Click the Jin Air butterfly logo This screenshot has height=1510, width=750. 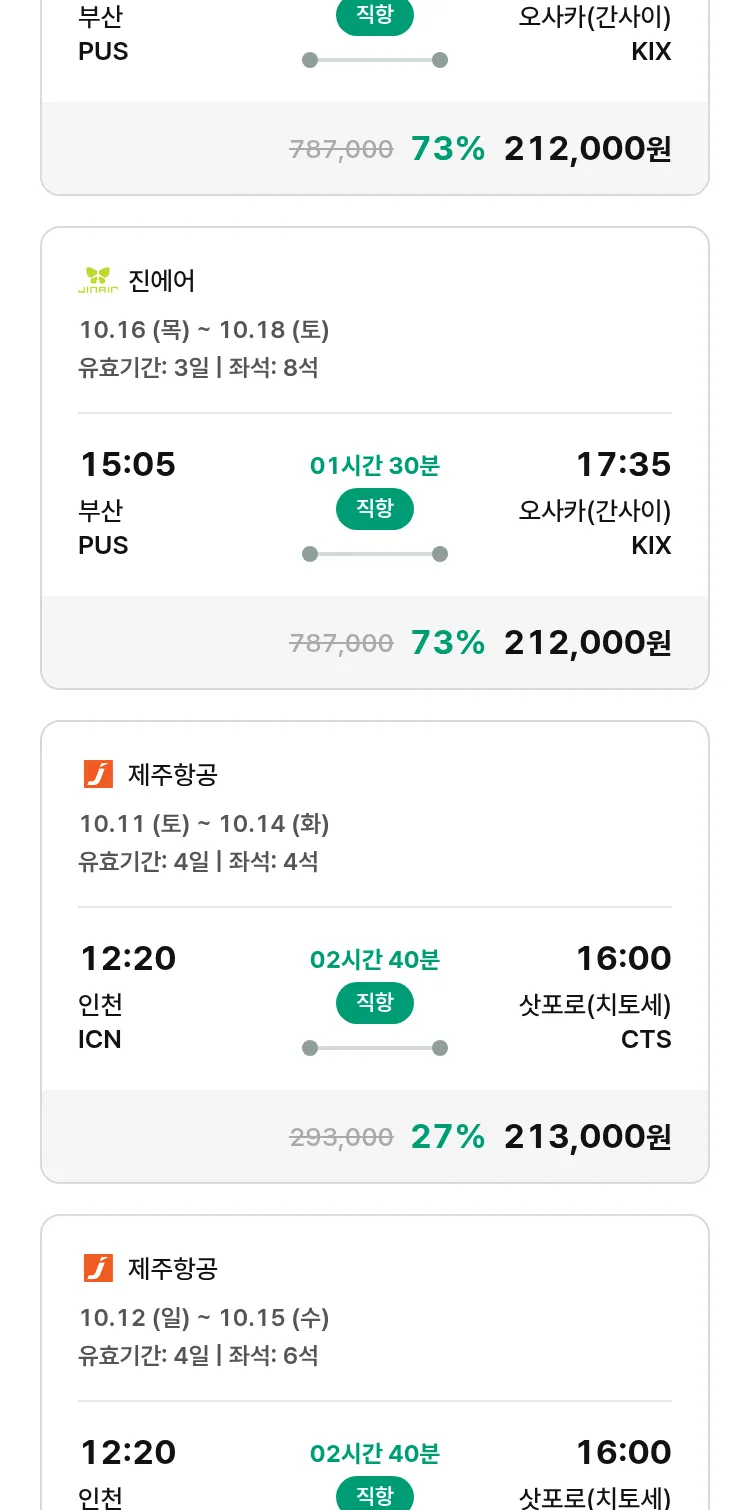tap(98, 281)
